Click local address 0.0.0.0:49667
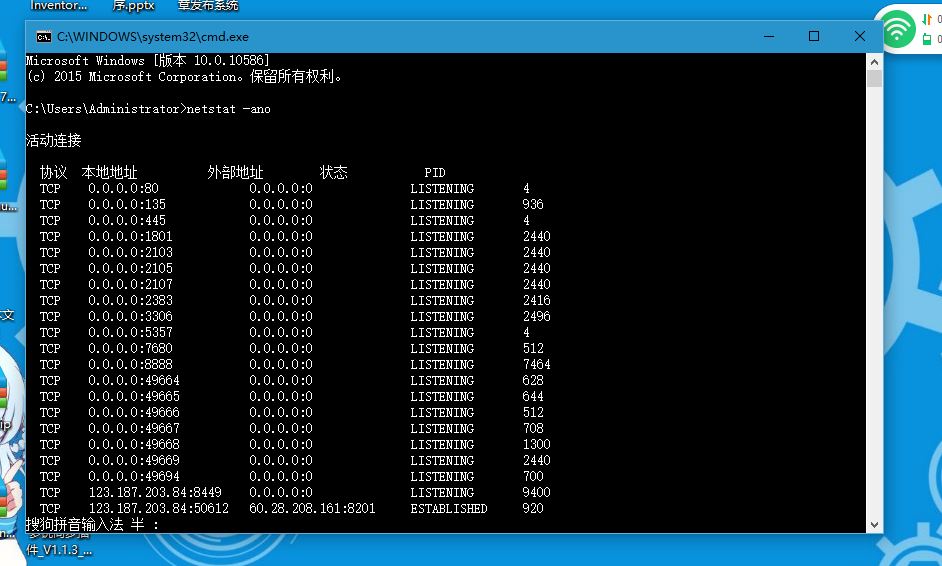Image resolution: width=942 pixels, height=566 pixels. tap(134, 428)
